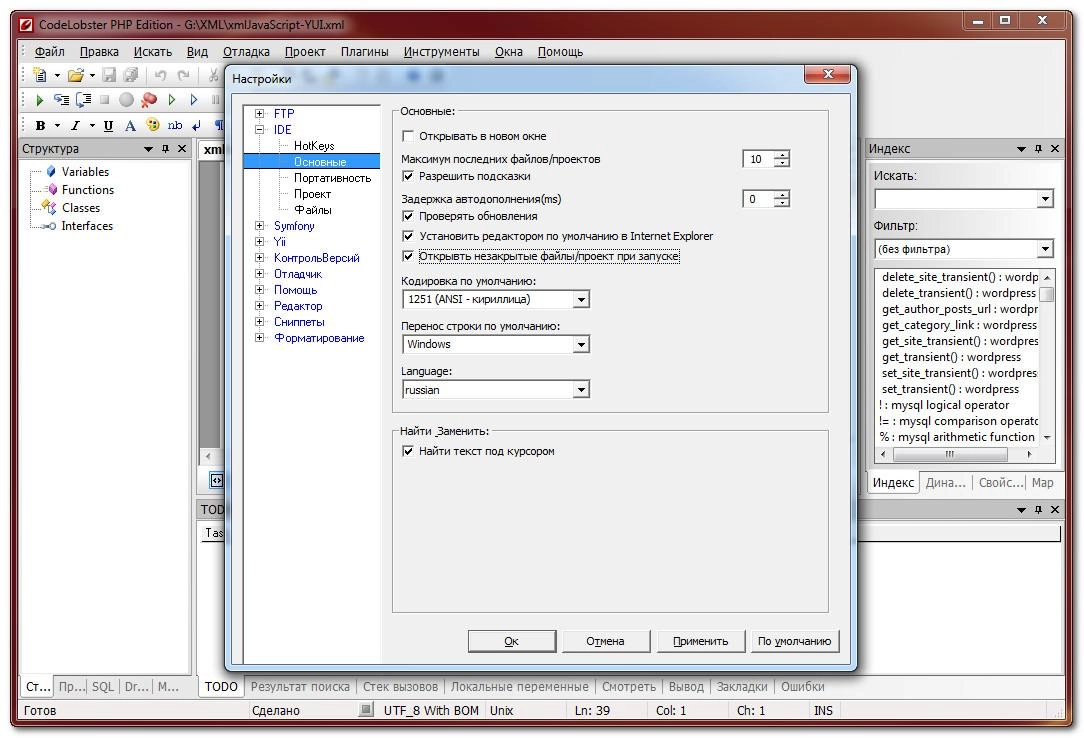Expand the FTP tree node
Viewport: 1084px width, 738px height.
tap(260, 113)
